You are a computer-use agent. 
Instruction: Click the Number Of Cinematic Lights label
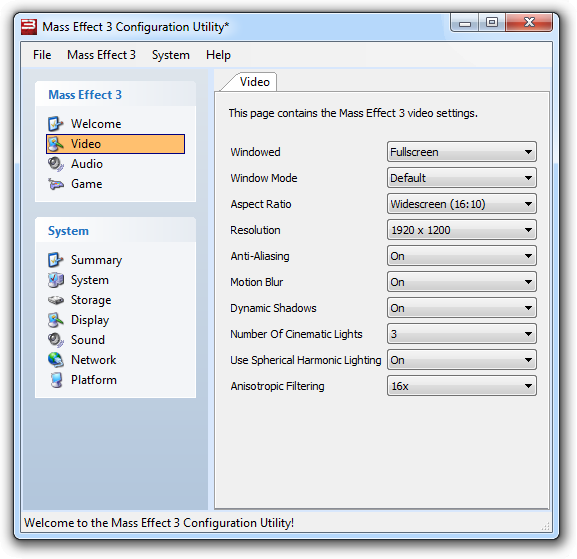click(x=296, y=334)
